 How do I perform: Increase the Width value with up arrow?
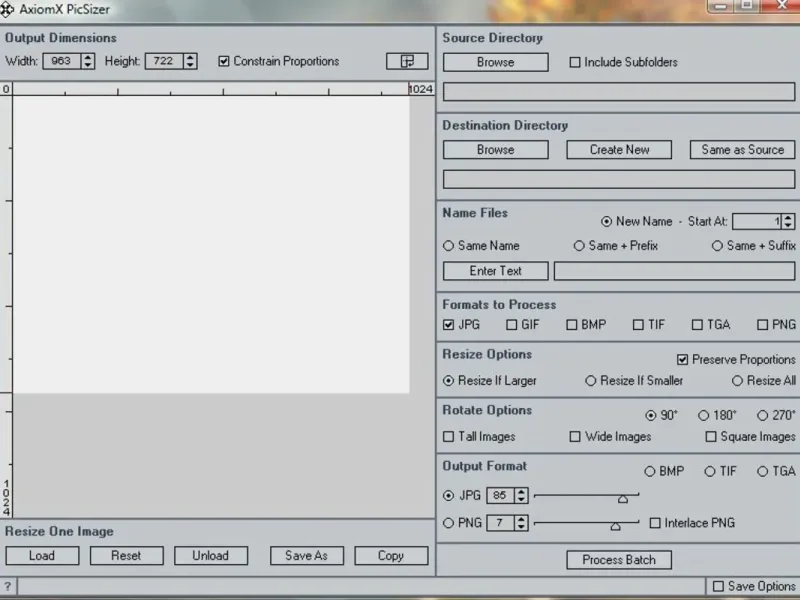click(x=88, y=57)
